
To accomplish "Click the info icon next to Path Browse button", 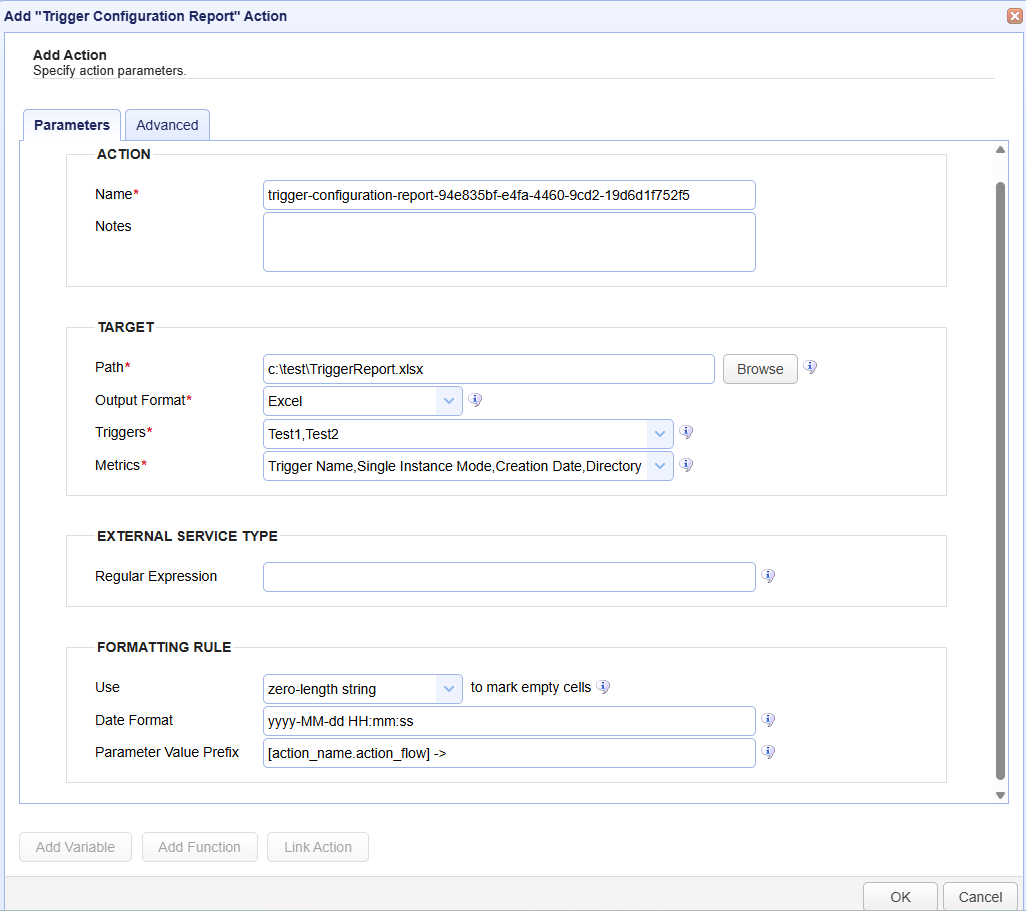I will point(810,367).
